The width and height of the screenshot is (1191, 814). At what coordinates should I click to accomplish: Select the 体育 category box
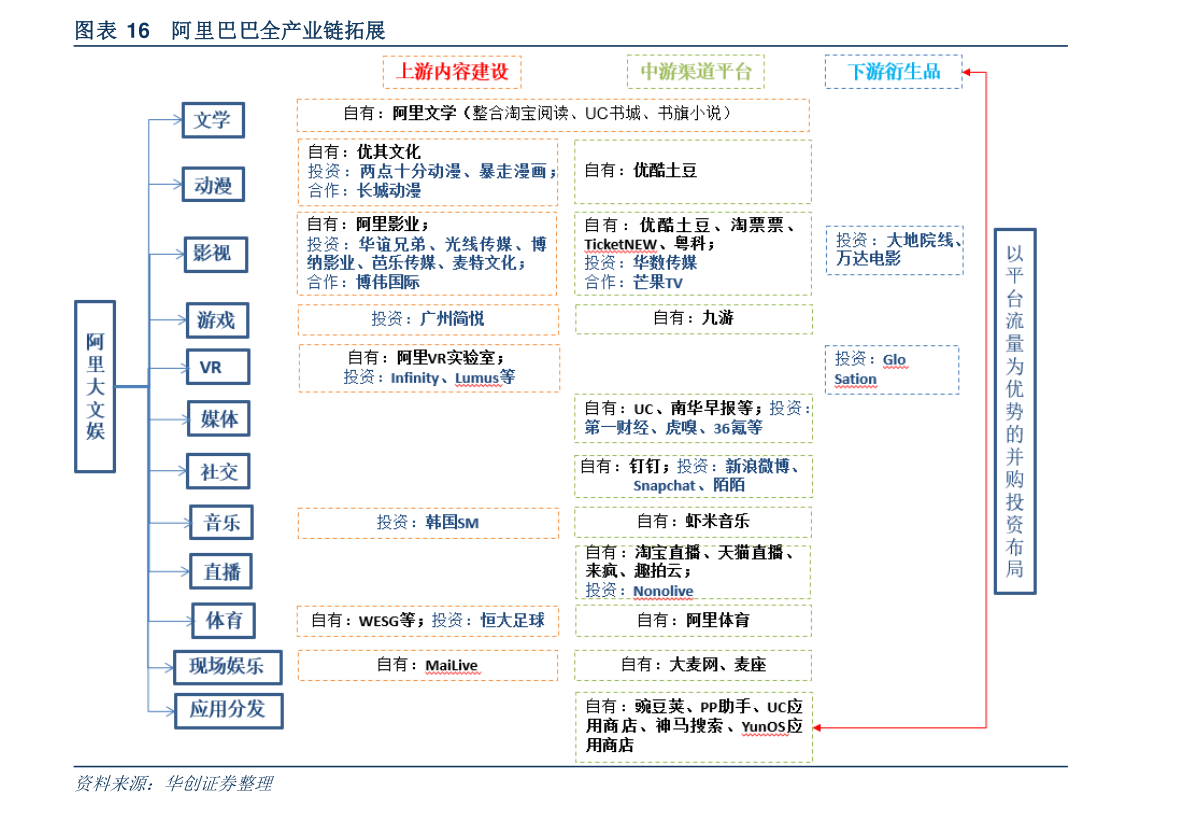click(224, 620)
